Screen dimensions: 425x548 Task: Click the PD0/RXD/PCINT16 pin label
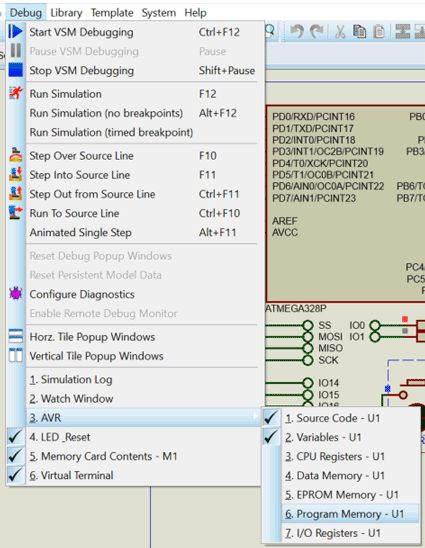(x=314, y=116)
